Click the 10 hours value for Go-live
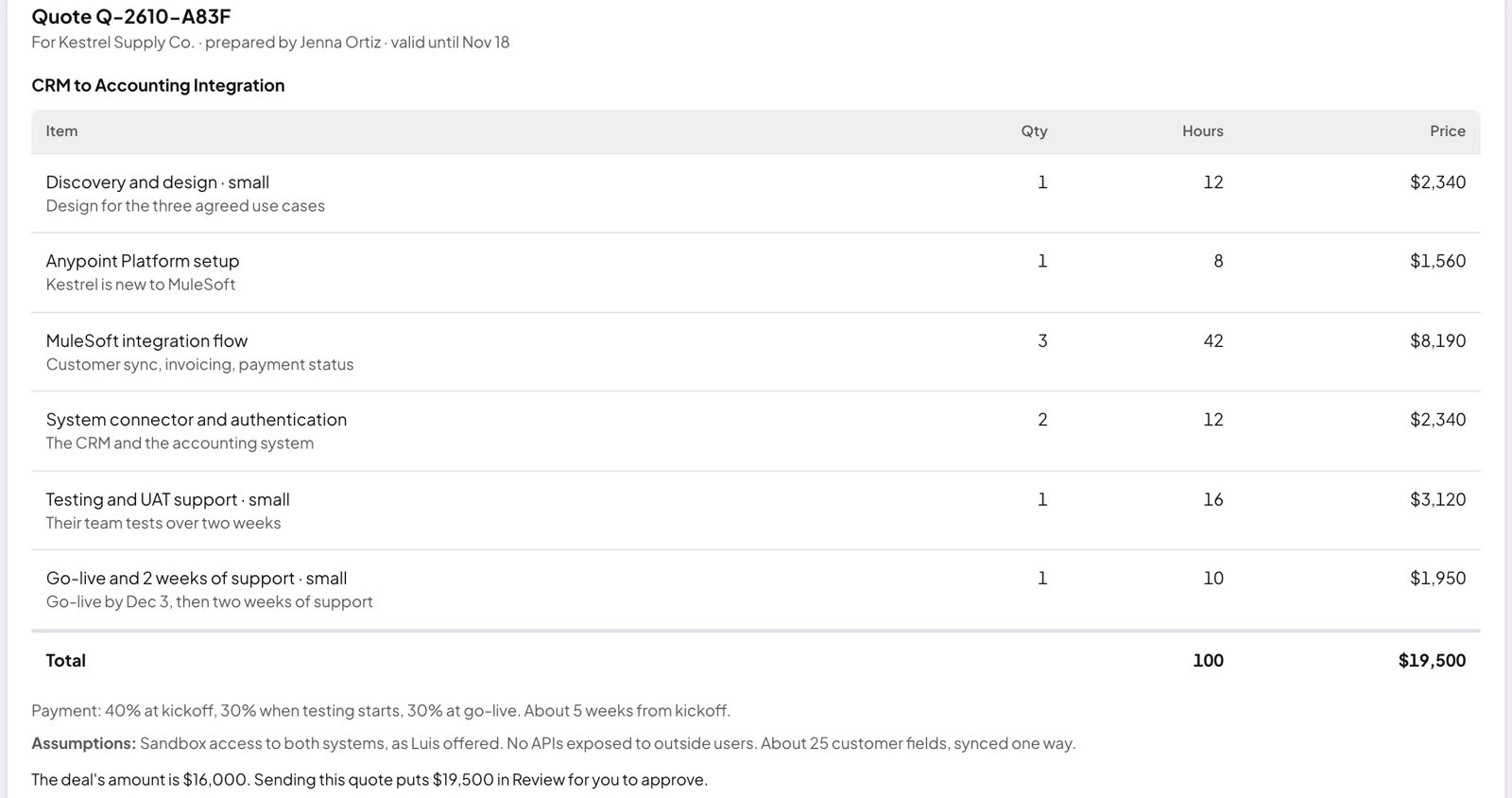The width and height of the screenshot is (1512, 798). pos(1213,579)
